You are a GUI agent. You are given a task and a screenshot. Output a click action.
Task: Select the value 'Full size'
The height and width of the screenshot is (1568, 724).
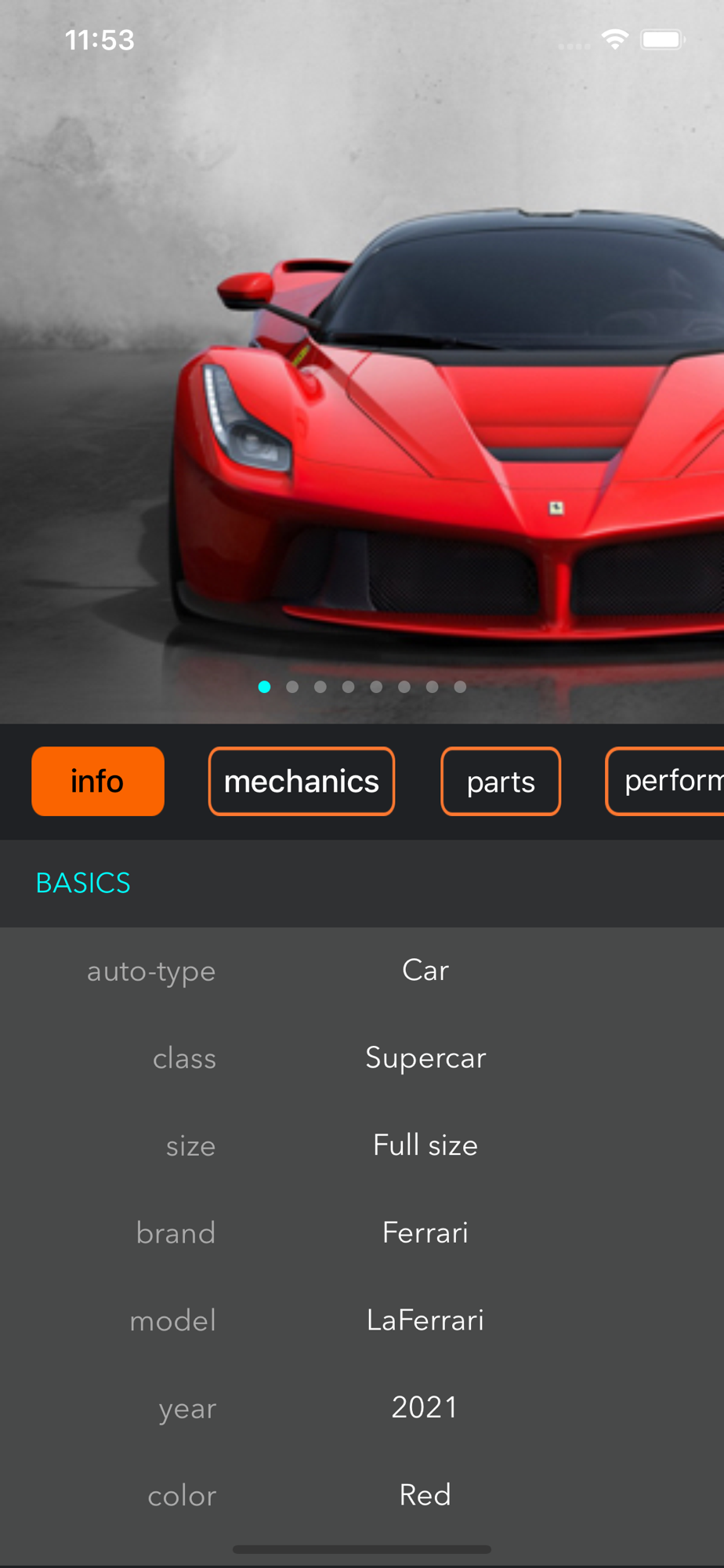click(x=425, y=1145)
